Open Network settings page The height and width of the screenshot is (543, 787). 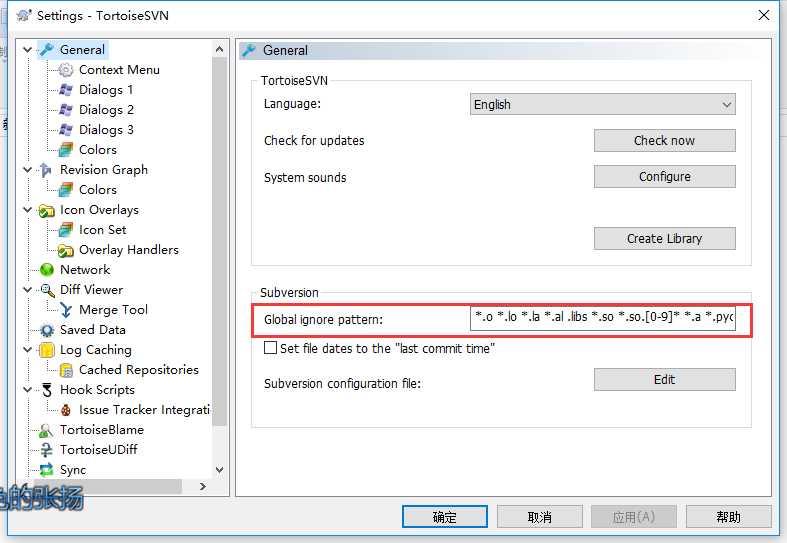tap(85, 270)
